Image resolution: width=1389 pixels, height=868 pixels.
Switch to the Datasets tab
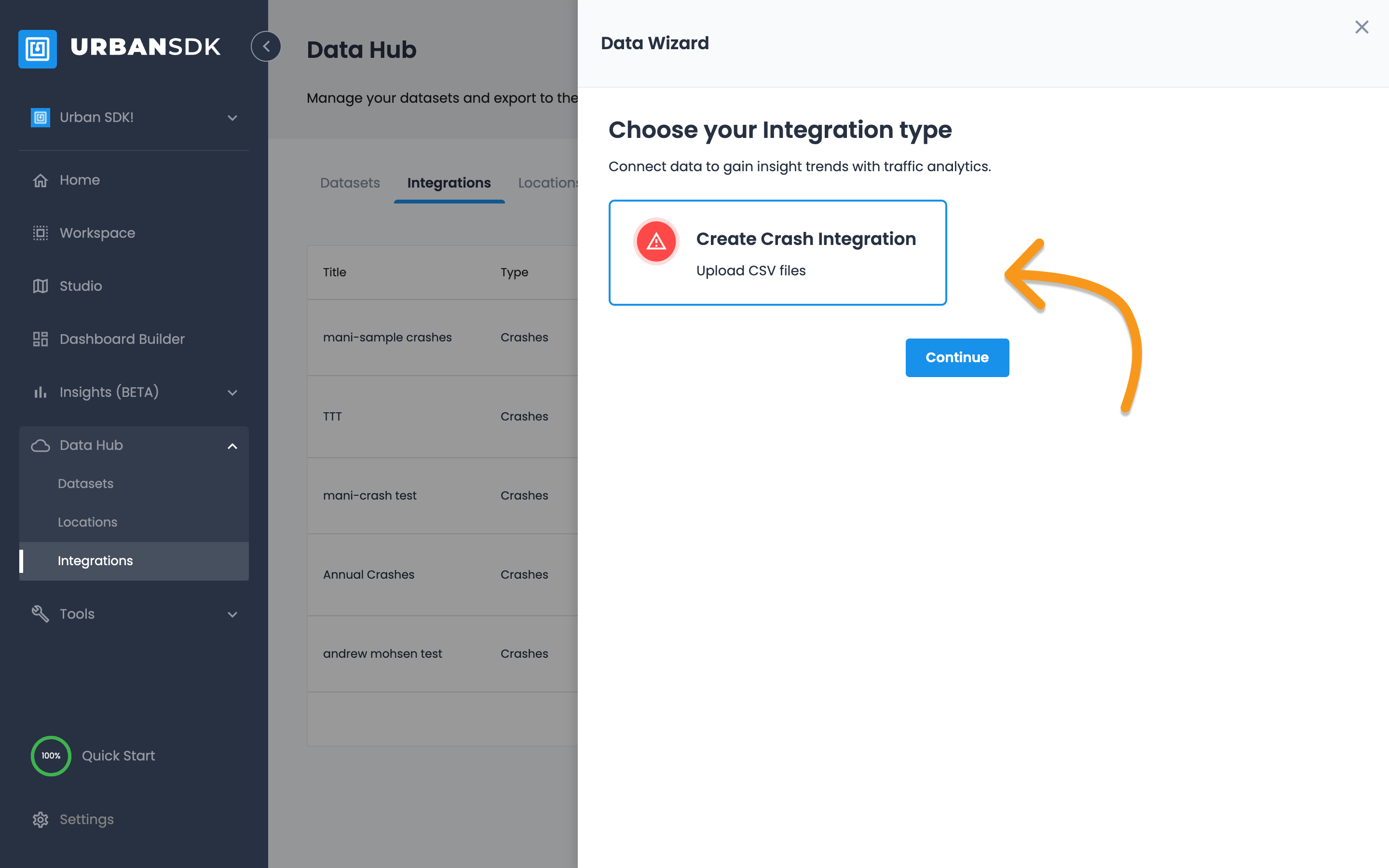tap(350, 183)
